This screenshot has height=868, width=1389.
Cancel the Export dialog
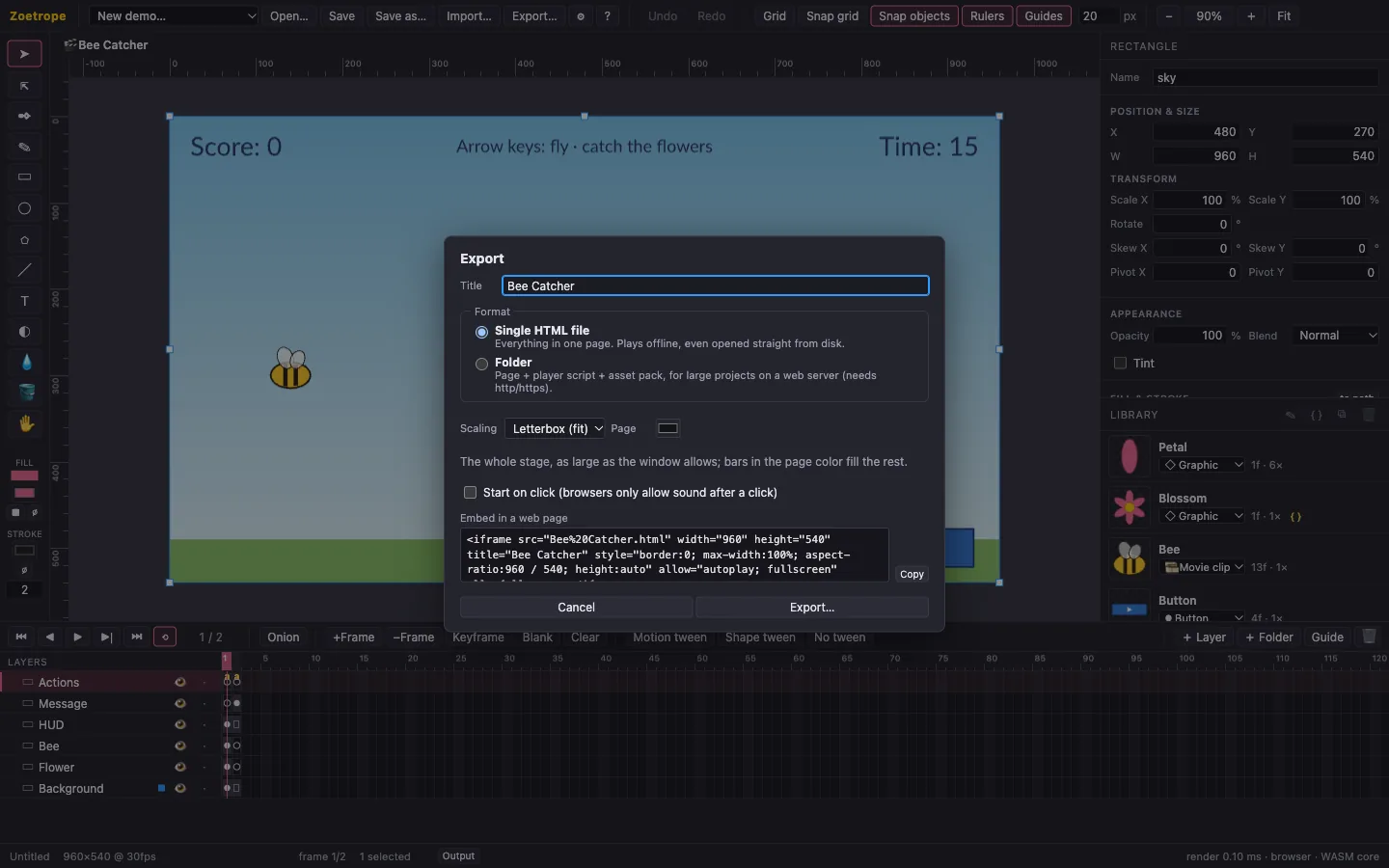click(576, 607)
